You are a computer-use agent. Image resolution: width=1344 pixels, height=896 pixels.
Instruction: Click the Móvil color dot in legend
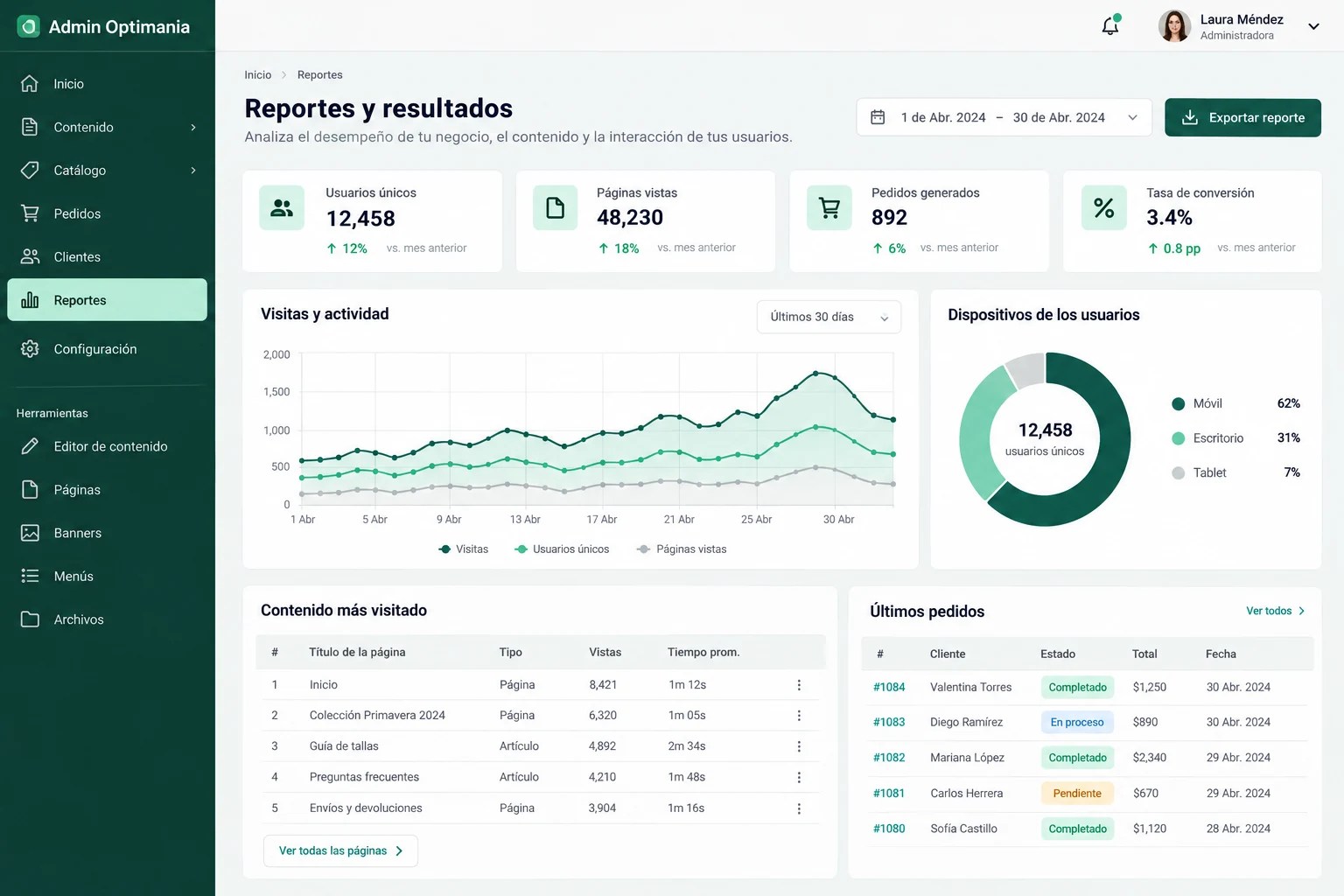click(1179, 403)
